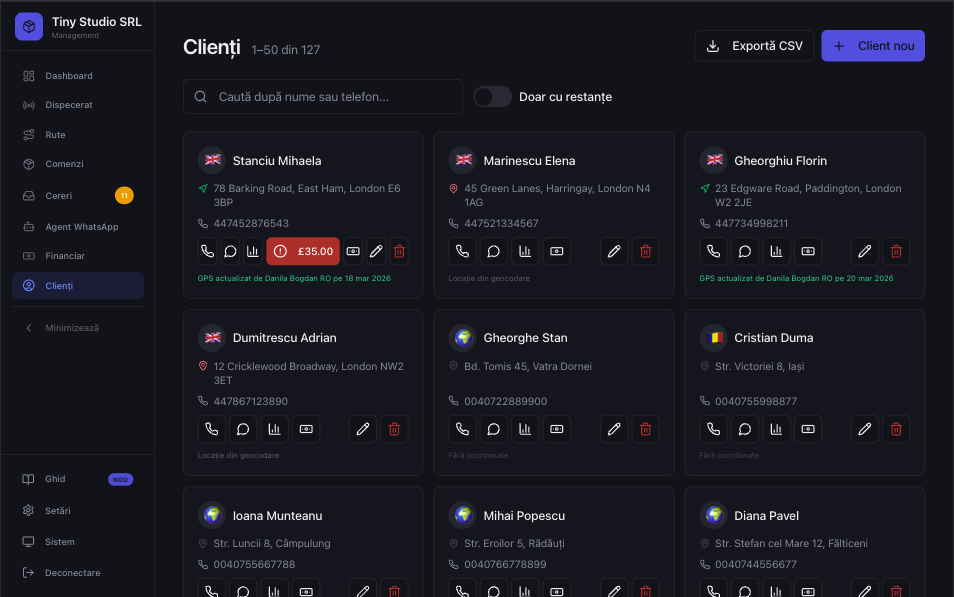This screenshot has height=597, width=954.
Task: Edit Stanciu Mihaela client
Action: click(376, 251)
